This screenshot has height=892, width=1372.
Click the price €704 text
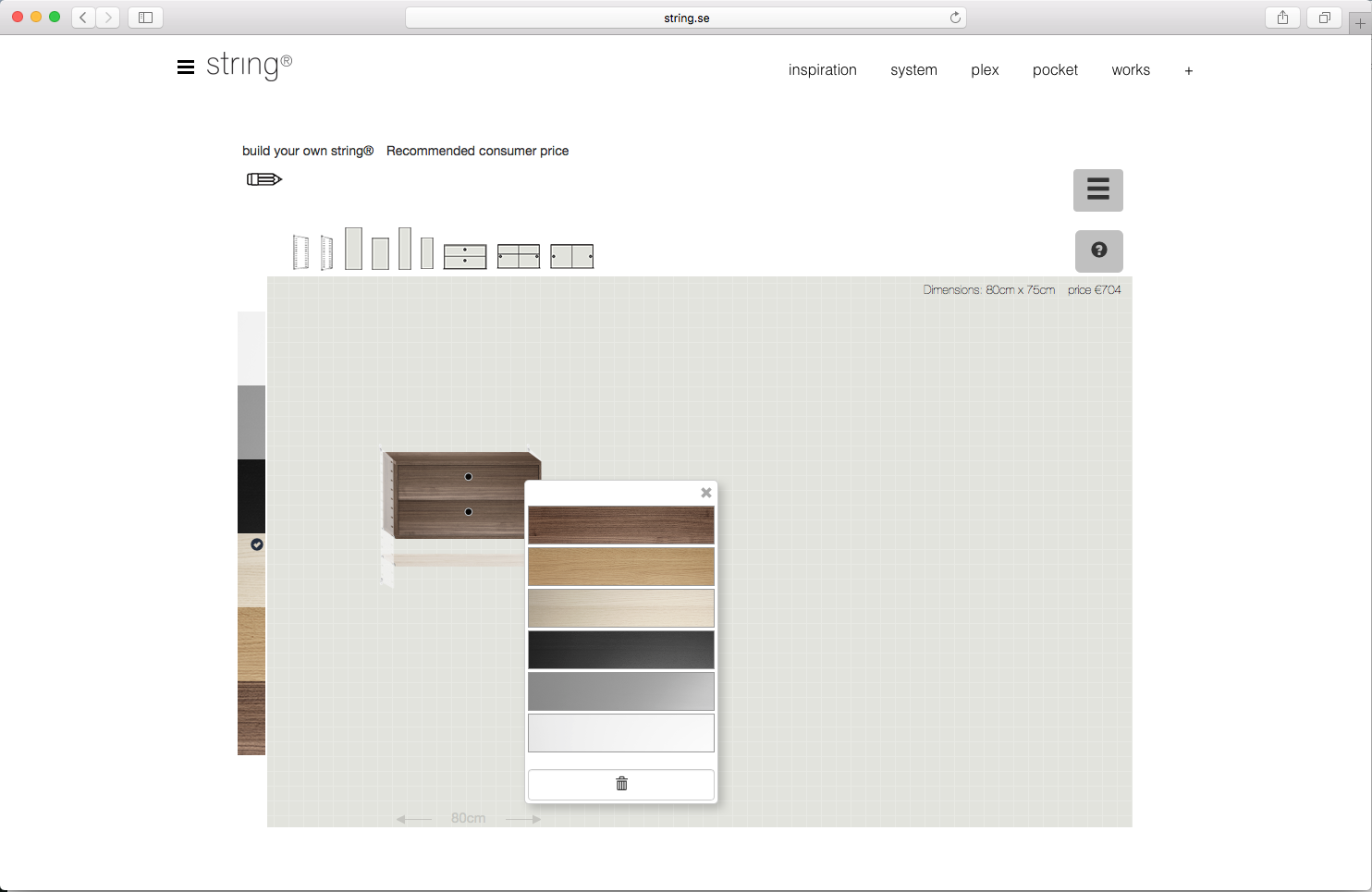click(1095, 290)
